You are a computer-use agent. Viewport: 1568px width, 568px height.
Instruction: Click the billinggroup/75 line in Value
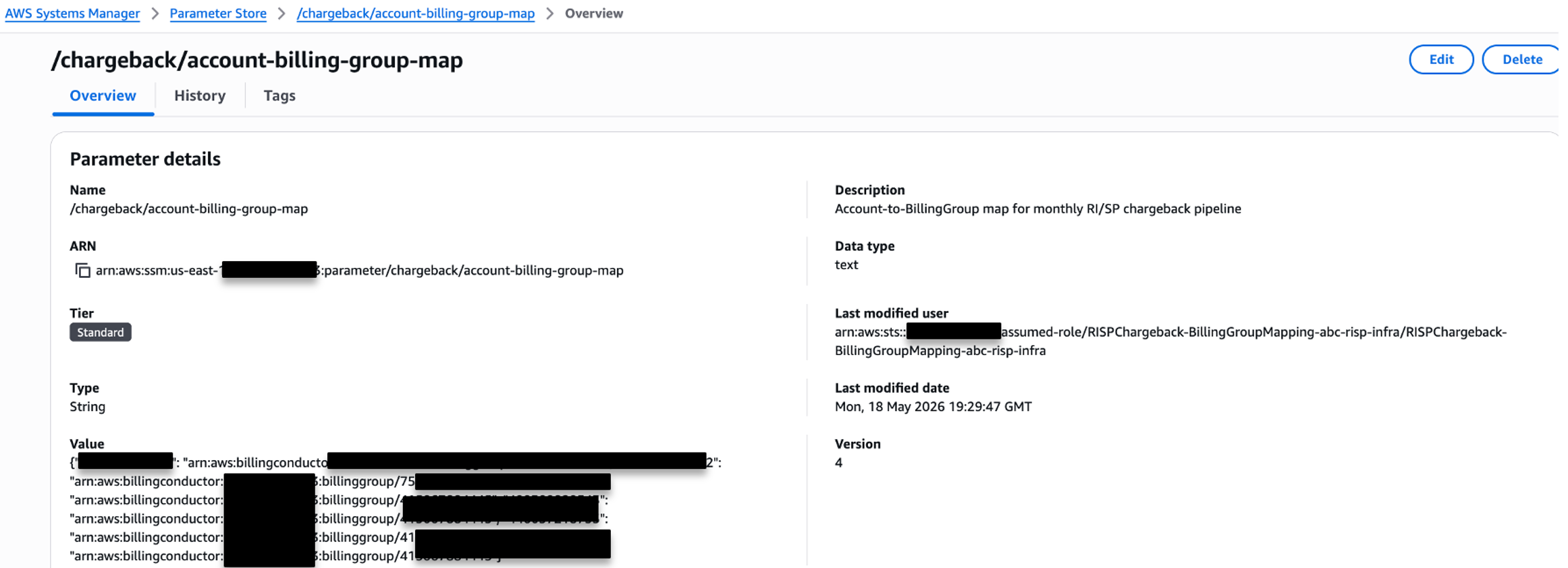pyautogui.click(x=340, y=482)
